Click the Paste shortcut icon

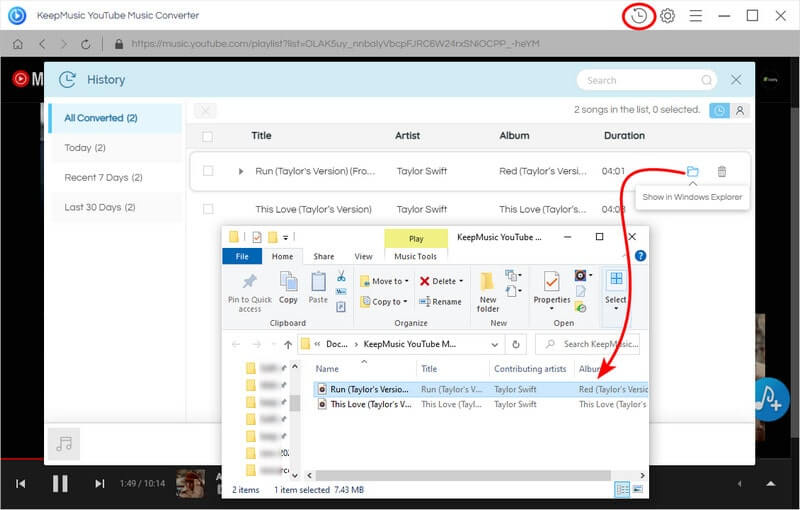(x=341, y=307)
